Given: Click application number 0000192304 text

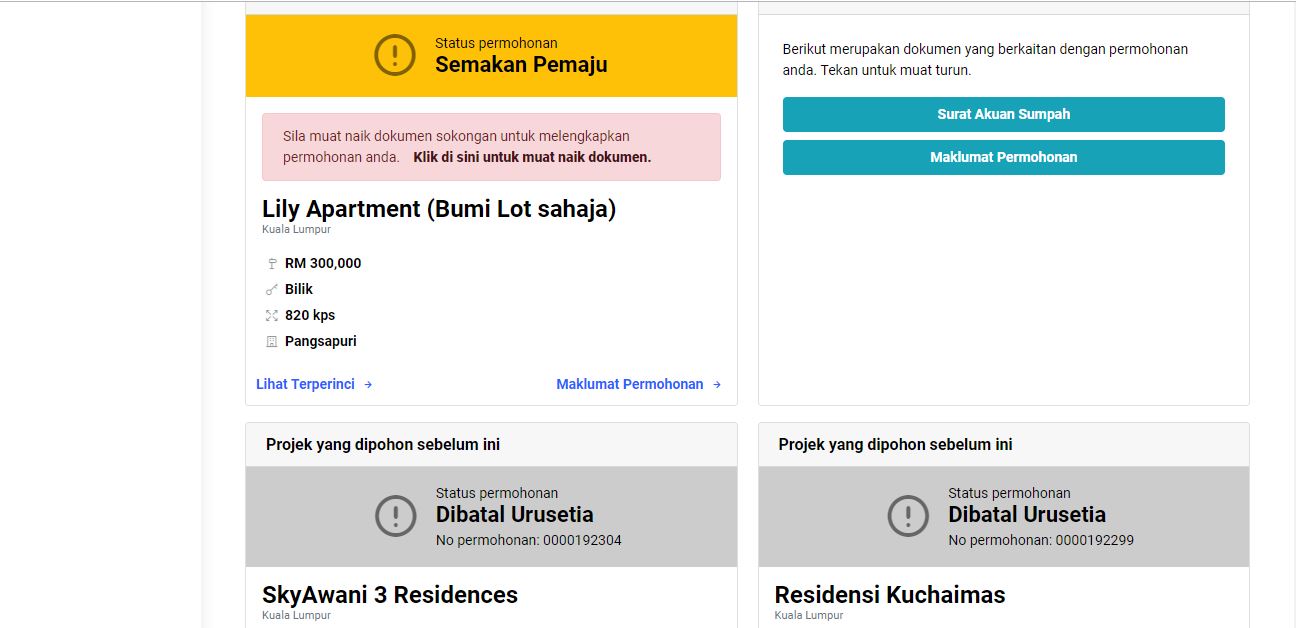Looking at the screenshot, I should tap(529, 540).
